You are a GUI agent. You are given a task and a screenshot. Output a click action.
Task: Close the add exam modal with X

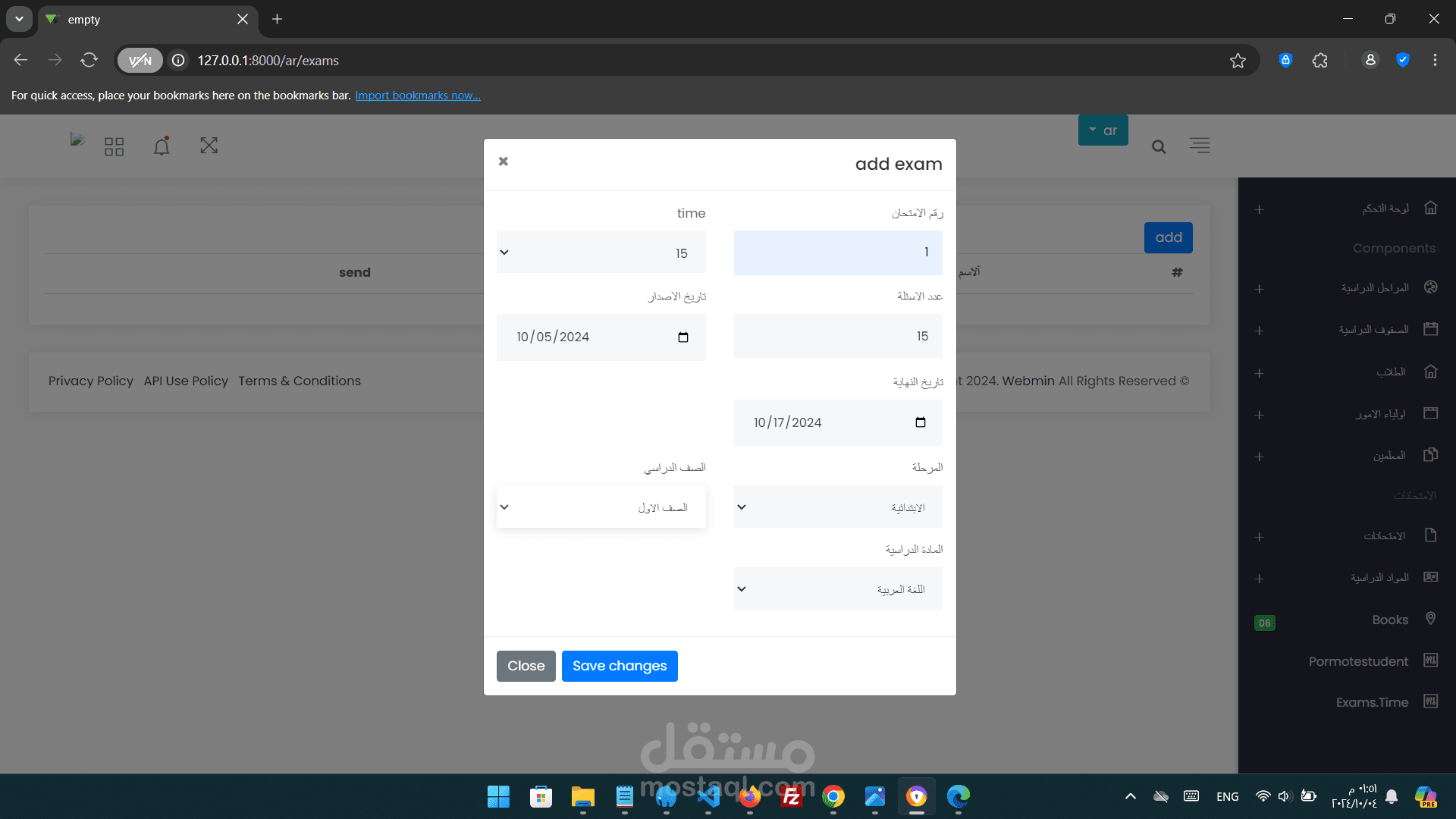pos(504,162)
